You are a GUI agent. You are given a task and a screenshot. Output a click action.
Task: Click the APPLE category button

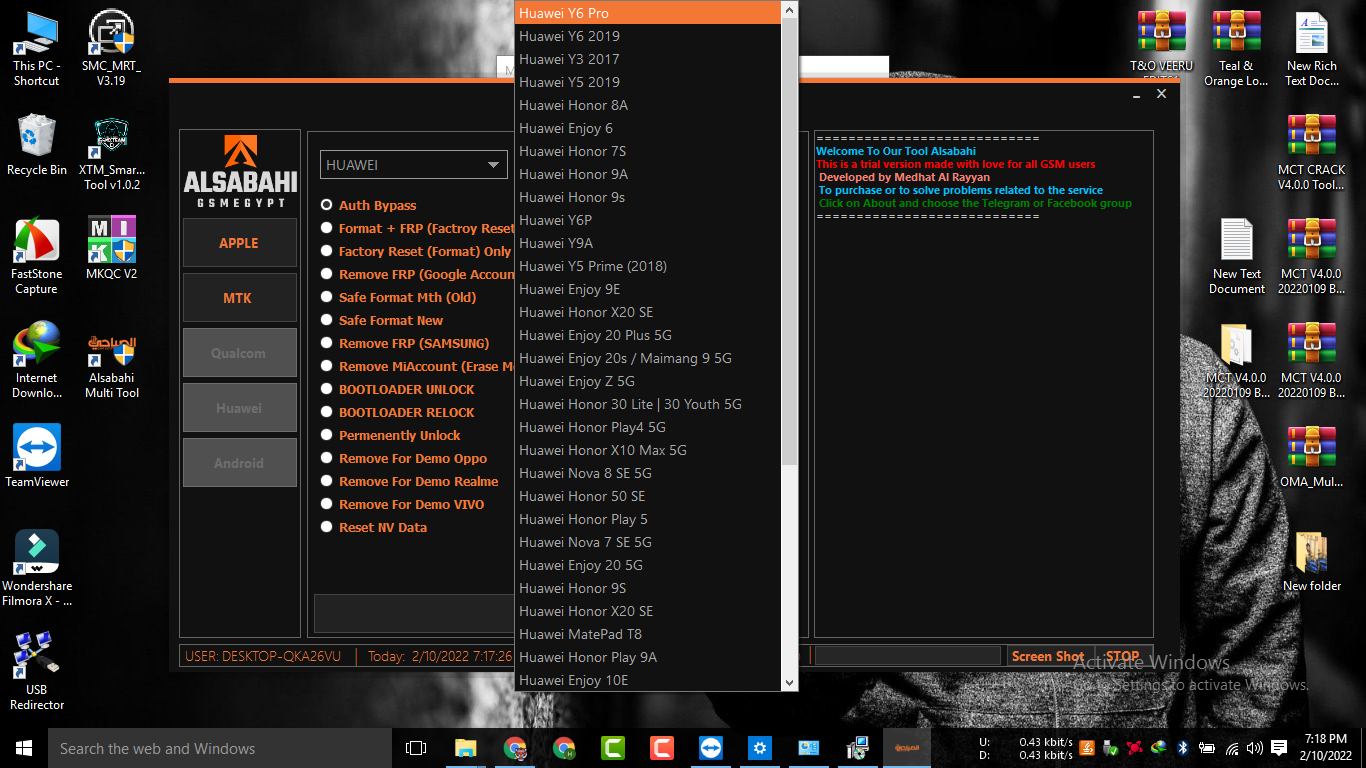click(x=239, y=243)
